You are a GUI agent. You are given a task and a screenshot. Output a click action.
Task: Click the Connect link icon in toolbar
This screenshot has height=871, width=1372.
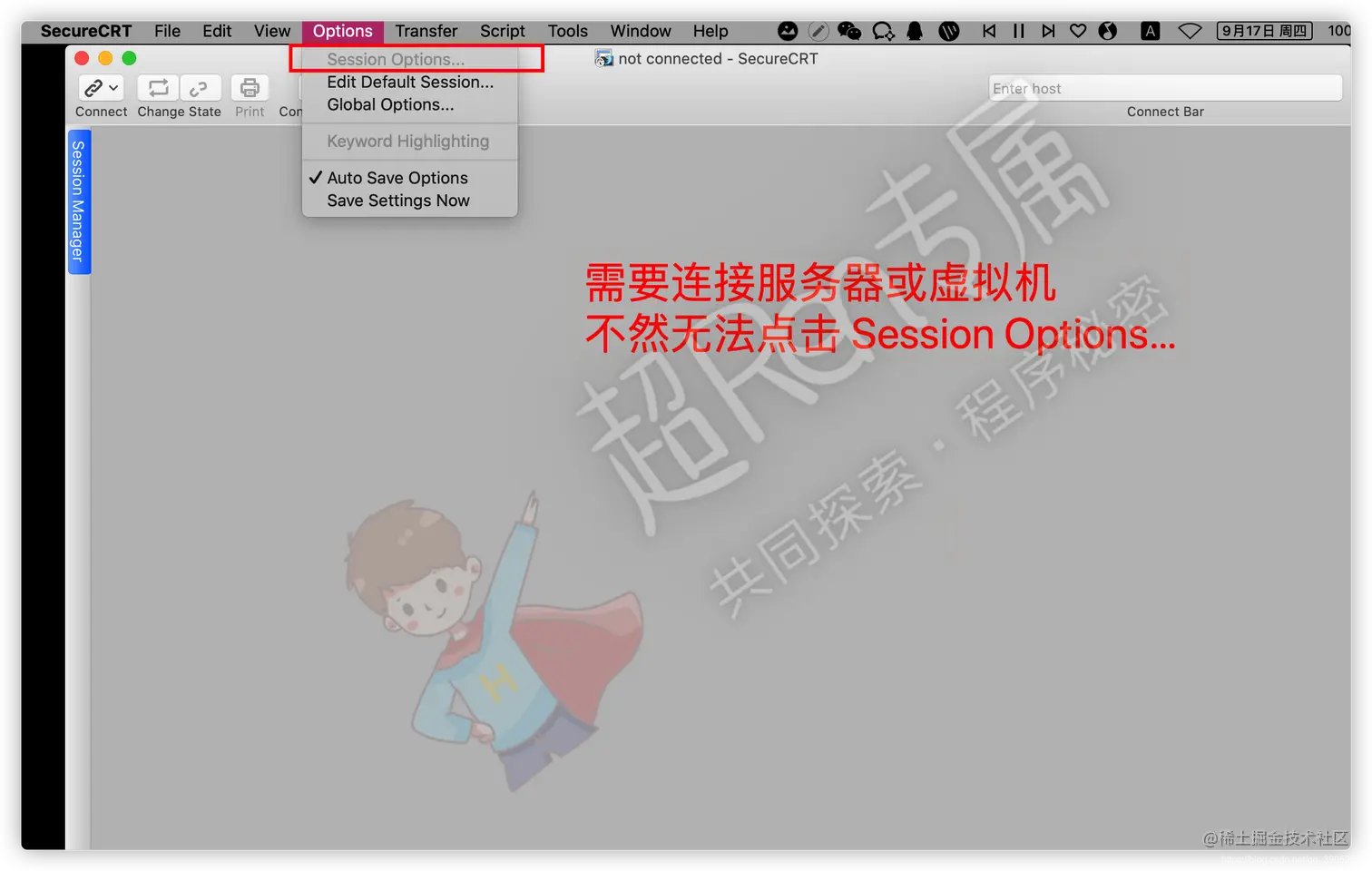pos(93,88)
